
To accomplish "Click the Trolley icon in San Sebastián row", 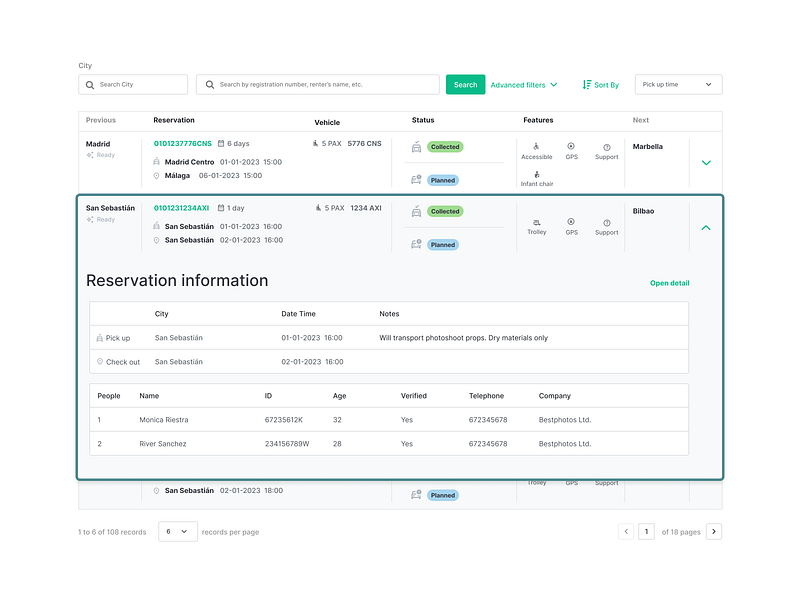I will pos(537,222).
